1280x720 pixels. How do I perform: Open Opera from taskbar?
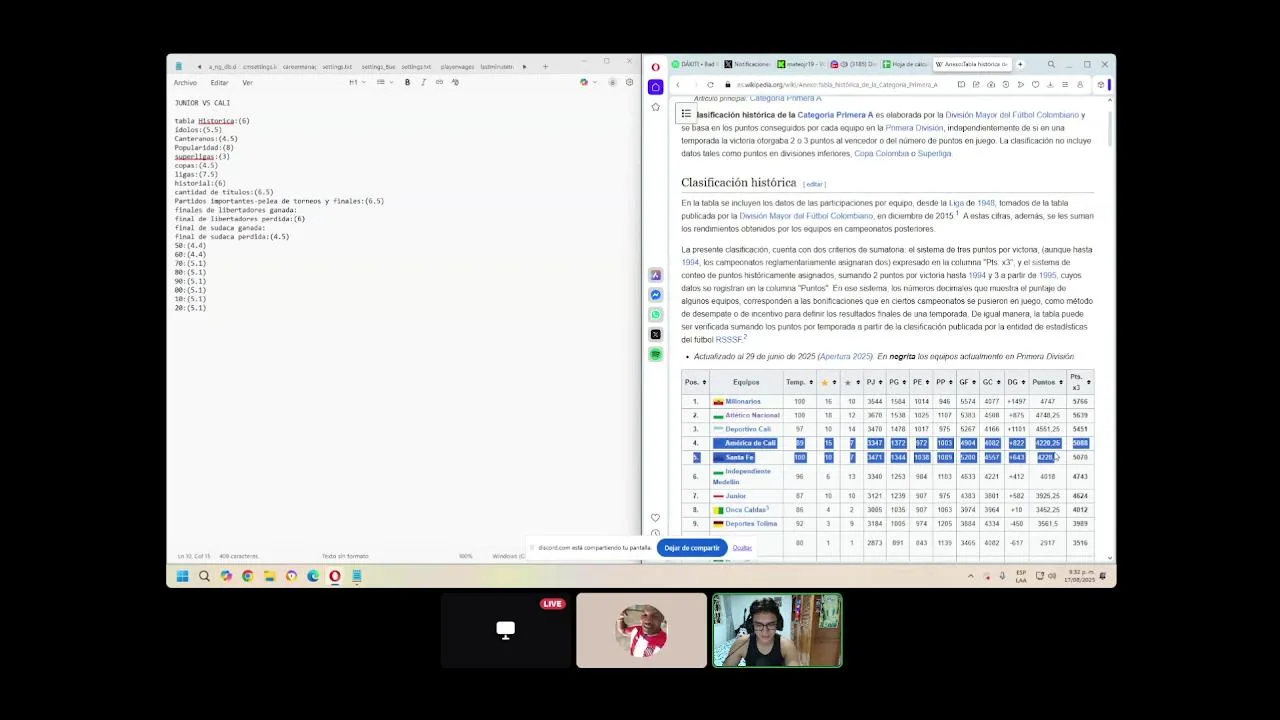[x=335, y=576]
